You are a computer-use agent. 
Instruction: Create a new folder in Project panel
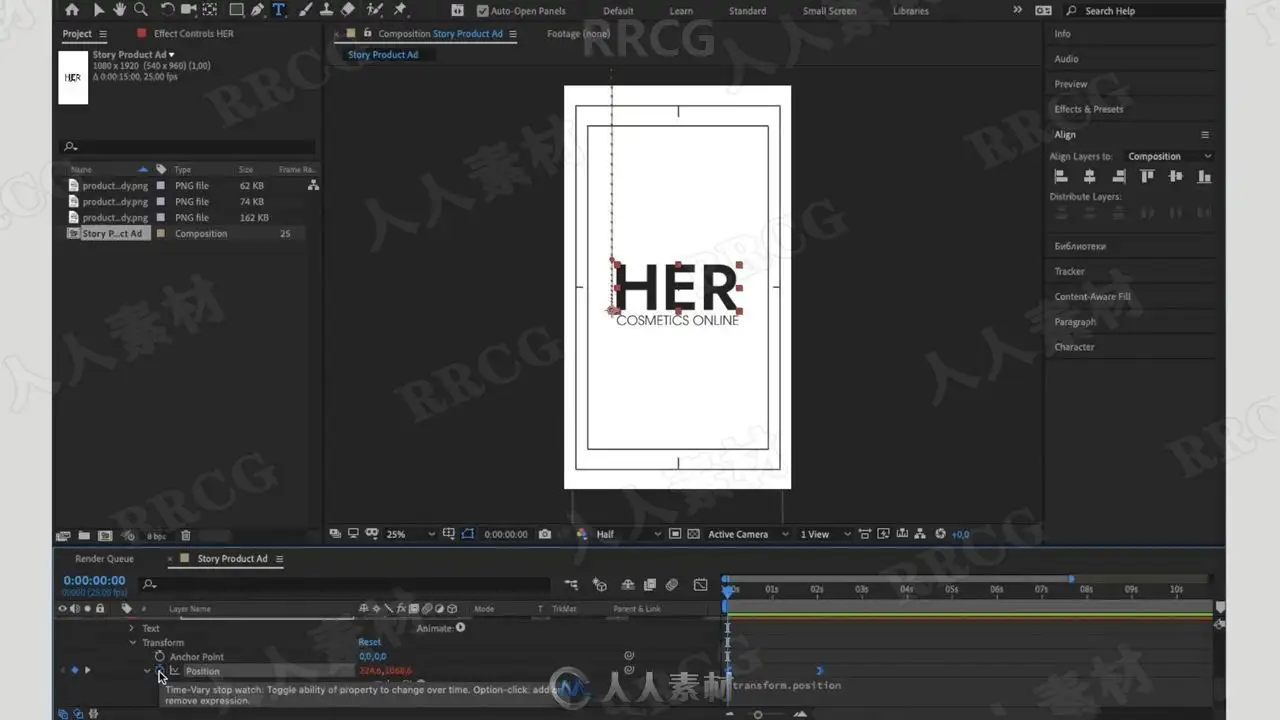pyautogui.click(x=84, y=536)
